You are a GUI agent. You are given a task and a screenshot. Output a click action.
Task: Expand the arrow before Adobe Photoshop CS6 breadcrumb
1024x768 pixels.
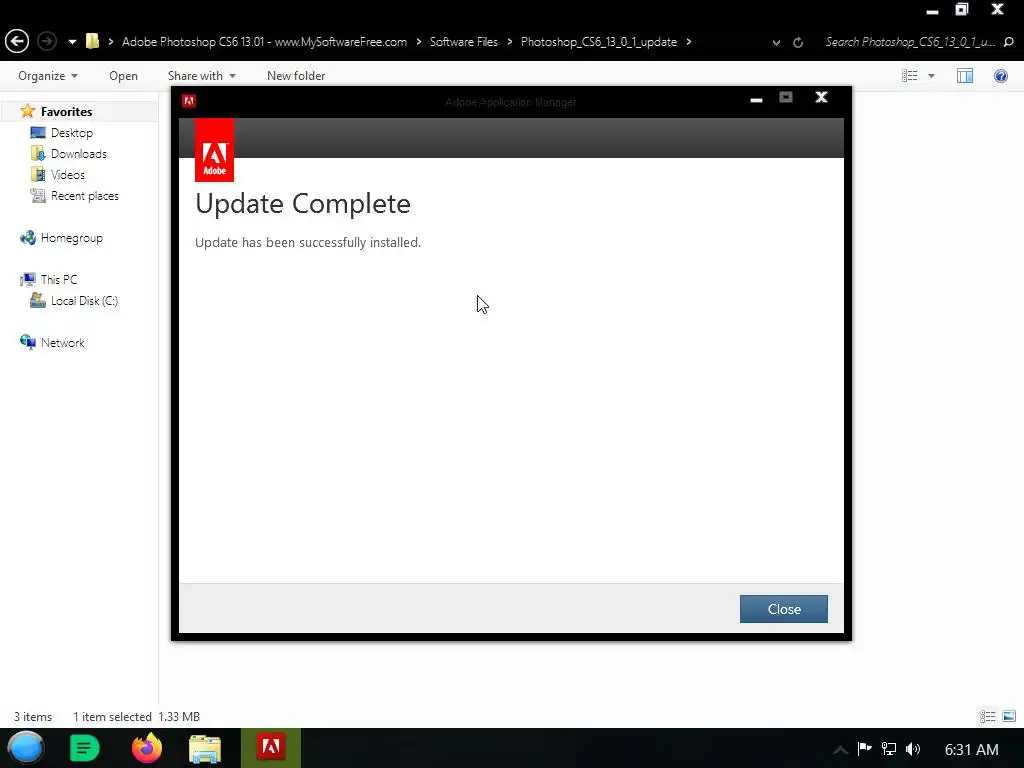point(110,42)
